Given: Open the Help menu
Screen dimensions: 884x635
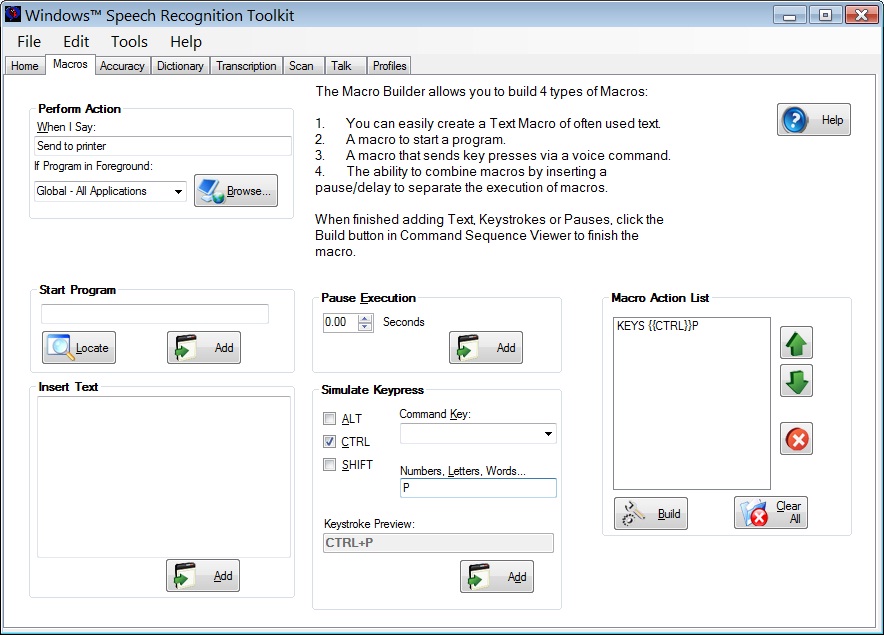Looking at the screenshot, I should click(185, 42).
